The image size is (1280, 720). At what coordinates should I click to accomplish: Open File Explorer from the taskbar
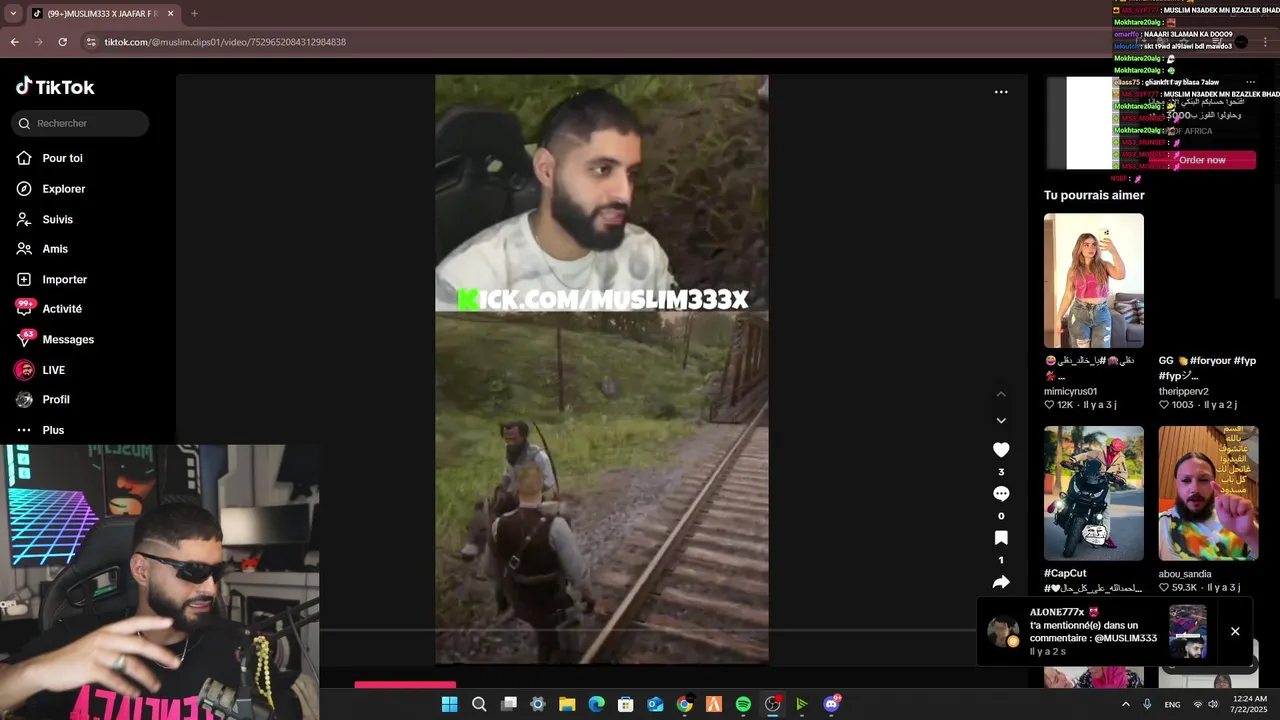(567, 704)
